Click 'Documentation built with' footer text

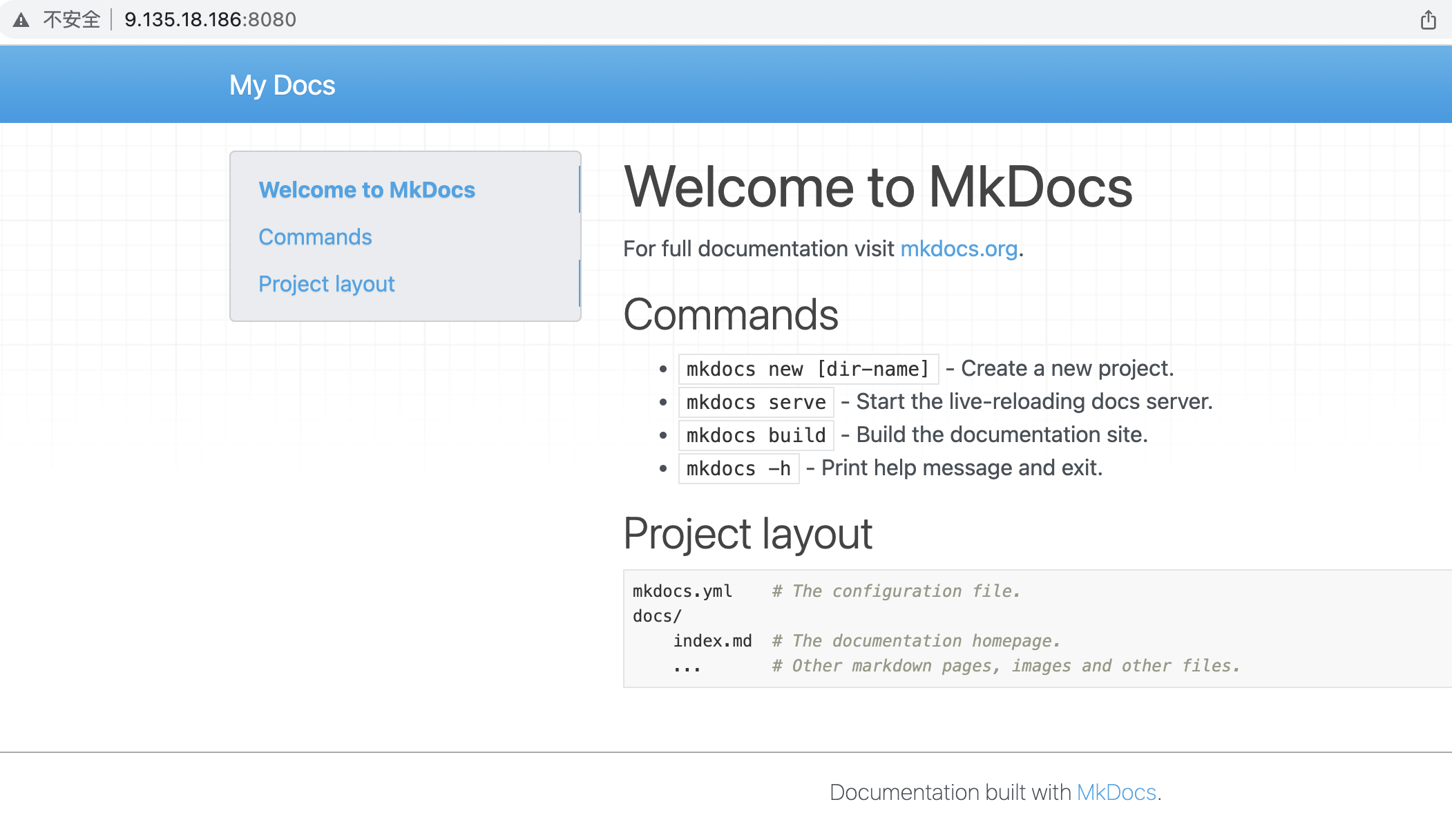tap(950, 792)
